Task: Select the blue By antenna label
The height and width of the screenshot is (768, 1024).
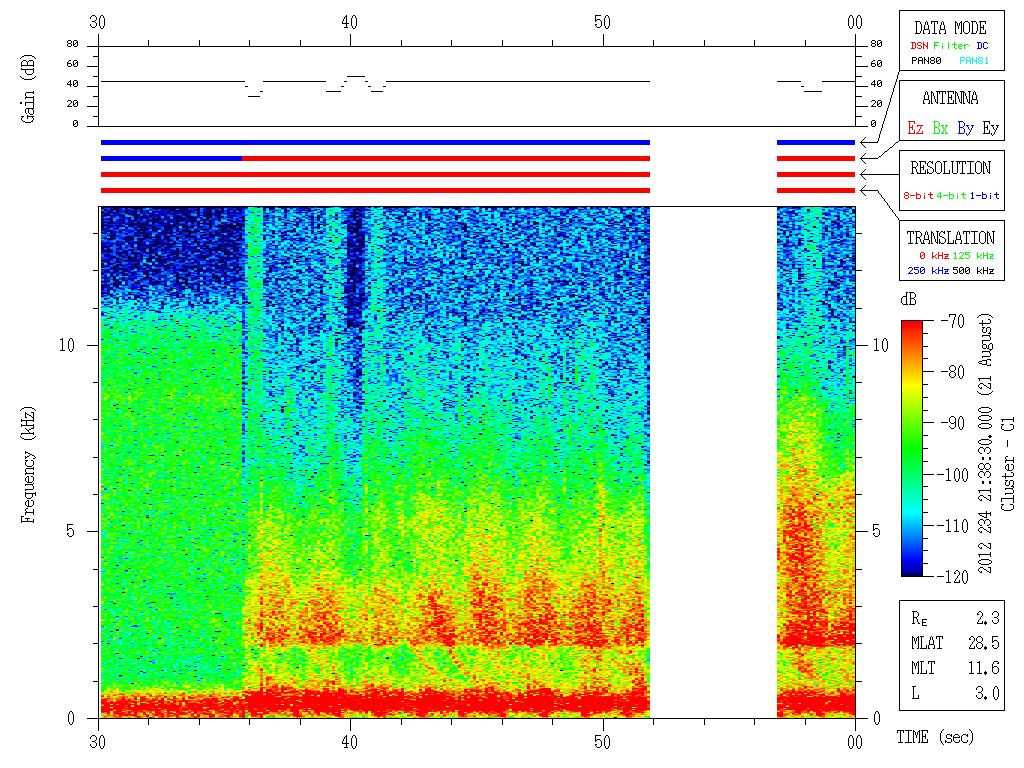Action: pyautogui.click(x=965, y=128)
